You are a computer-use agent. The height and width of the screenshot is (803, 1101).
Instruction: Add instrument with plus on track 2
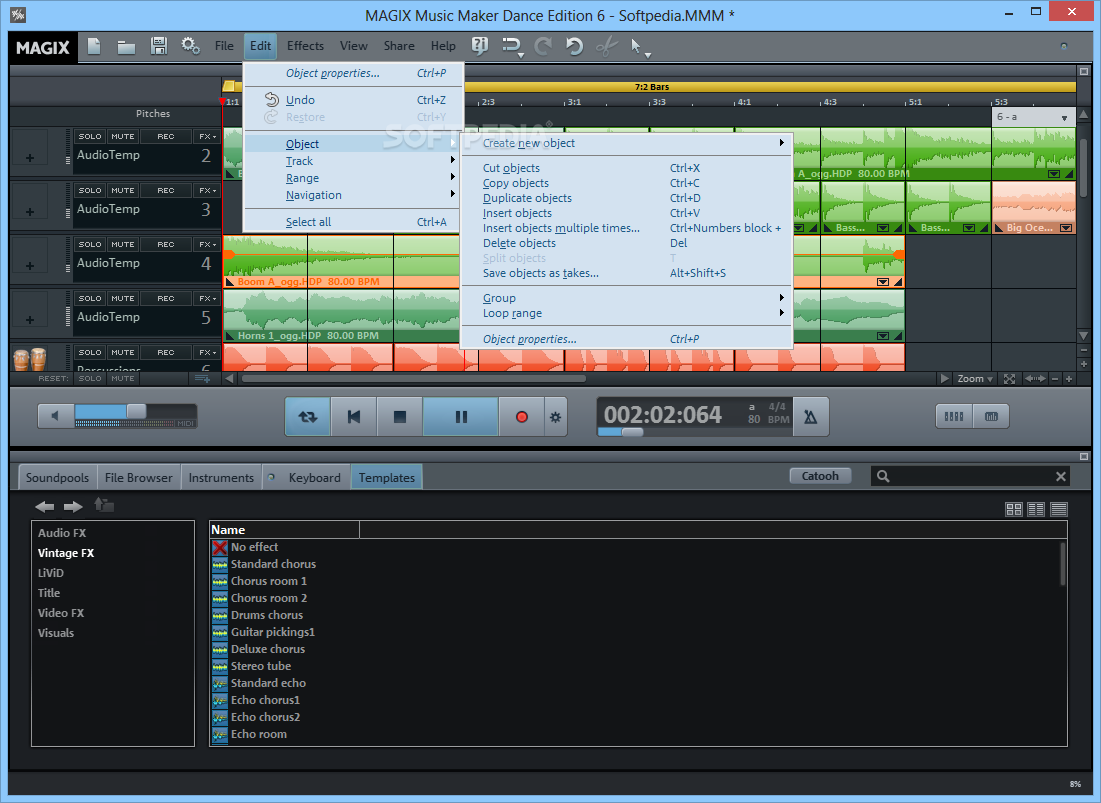pos(29,157)
